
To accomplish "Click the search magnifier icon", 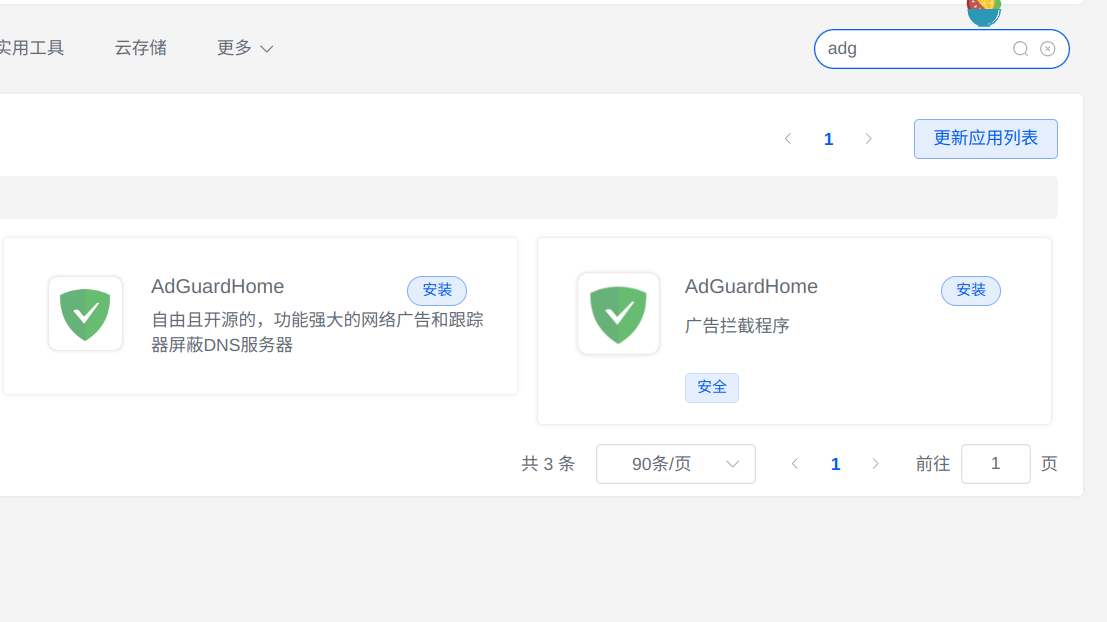I will click(x=1020, y=49).
